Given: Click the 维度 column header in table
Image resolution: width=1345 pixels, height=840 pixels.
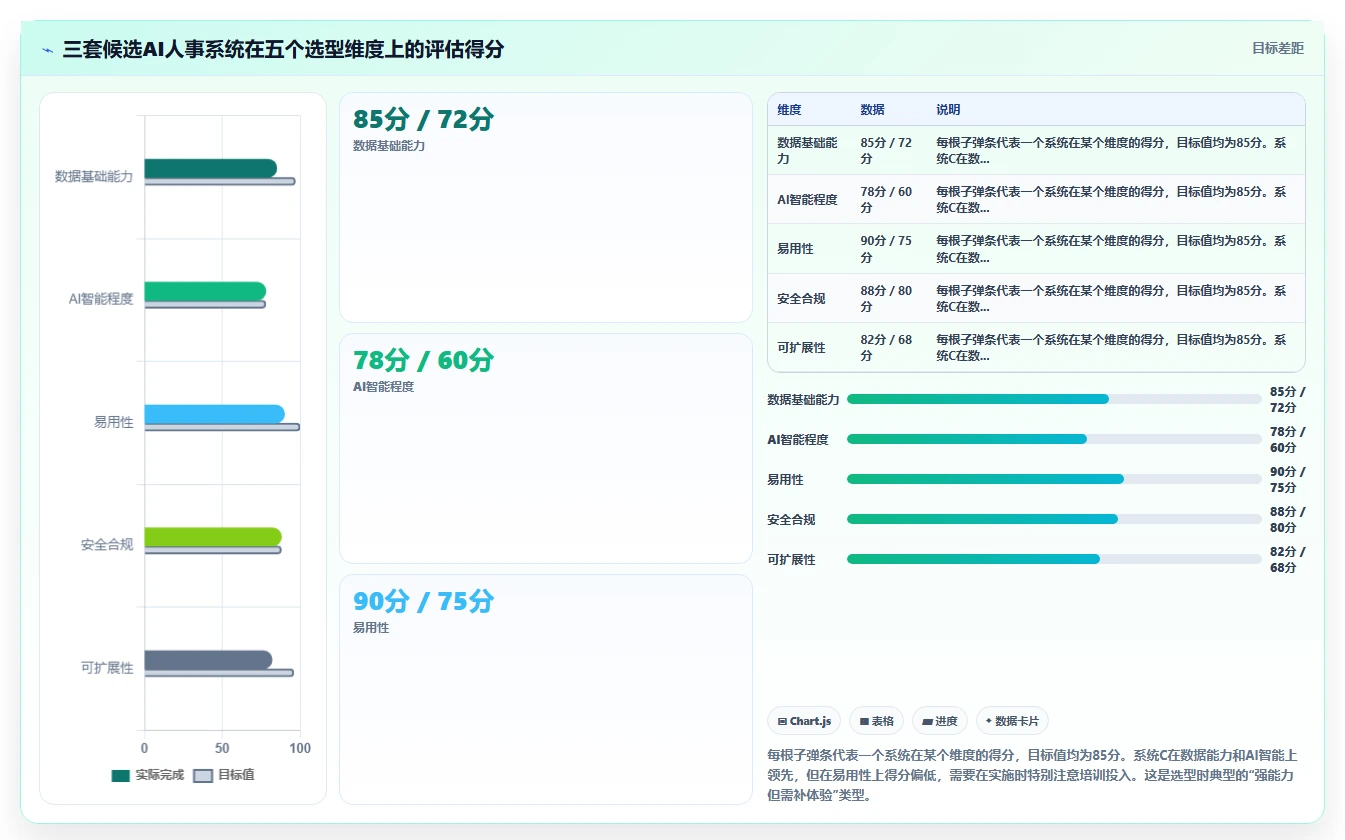Looking at the screenshot, I should (789, 110).
